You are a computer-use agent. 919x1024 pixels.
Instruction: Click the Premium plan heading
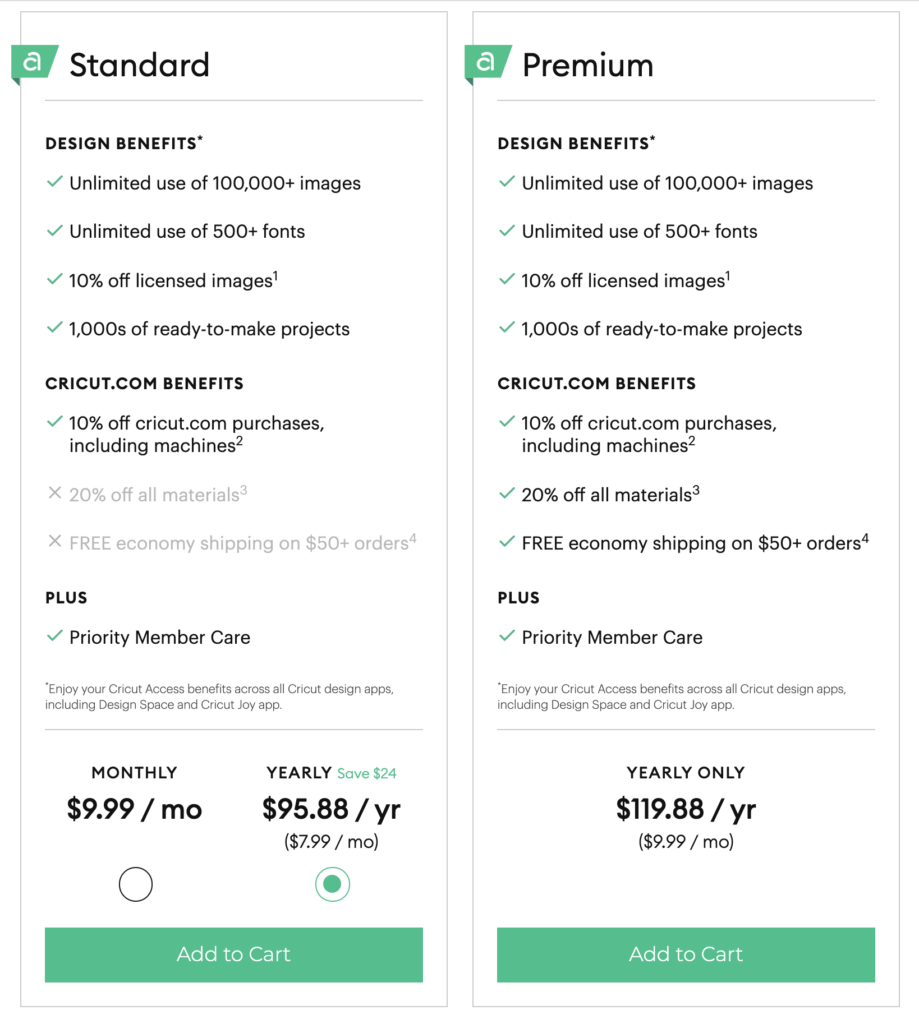pos(588,65)
